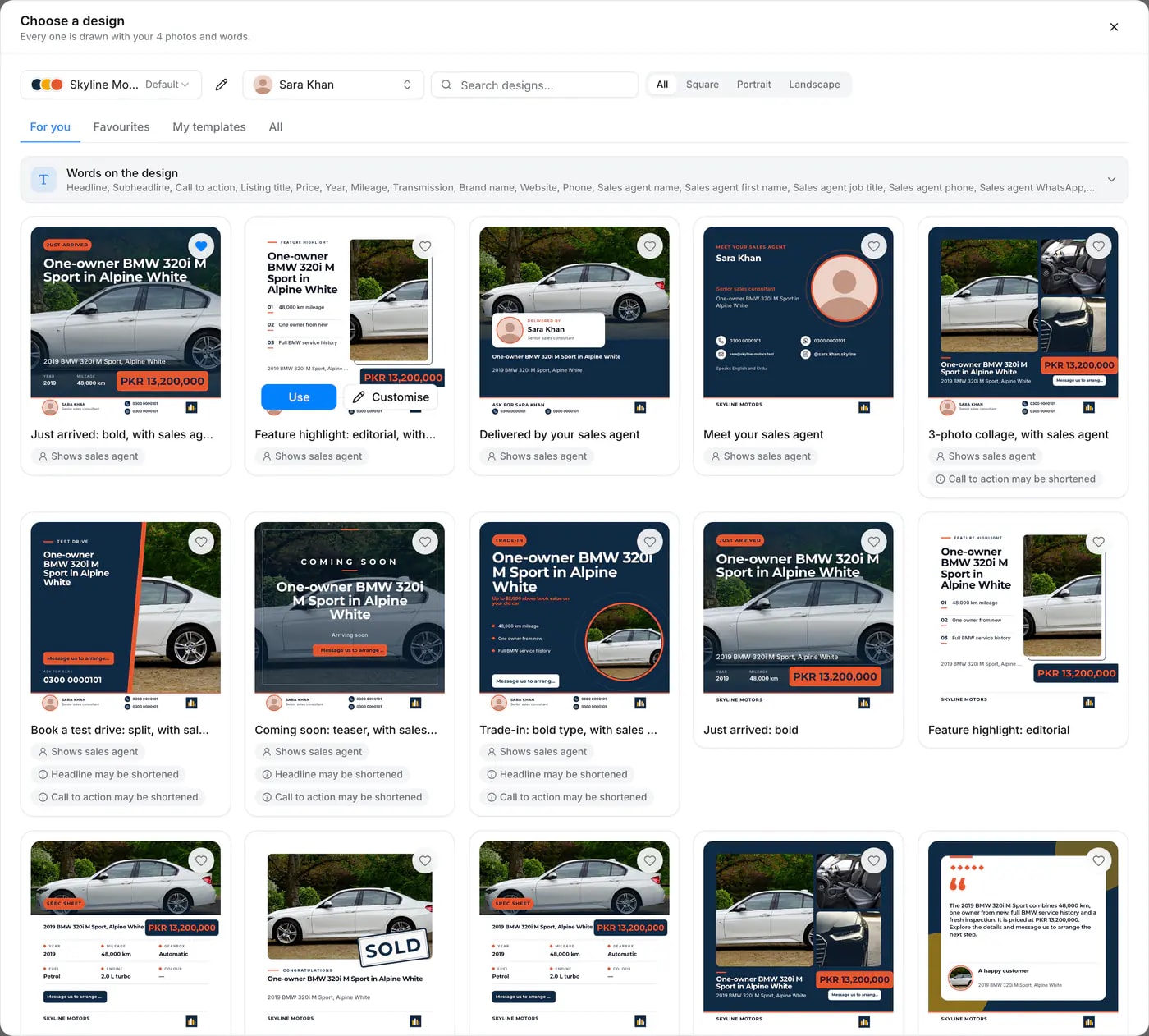
Task: Click the text T icon in Words panel
Action: point(43,180)
